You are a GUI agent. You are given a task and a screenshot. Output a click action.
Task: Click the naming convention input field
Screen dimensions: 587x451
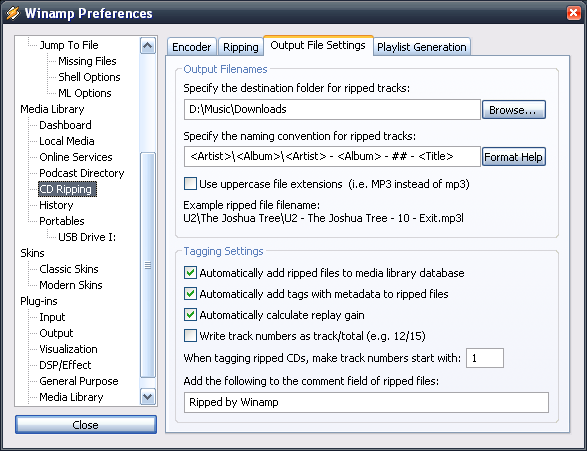[332, 156]
